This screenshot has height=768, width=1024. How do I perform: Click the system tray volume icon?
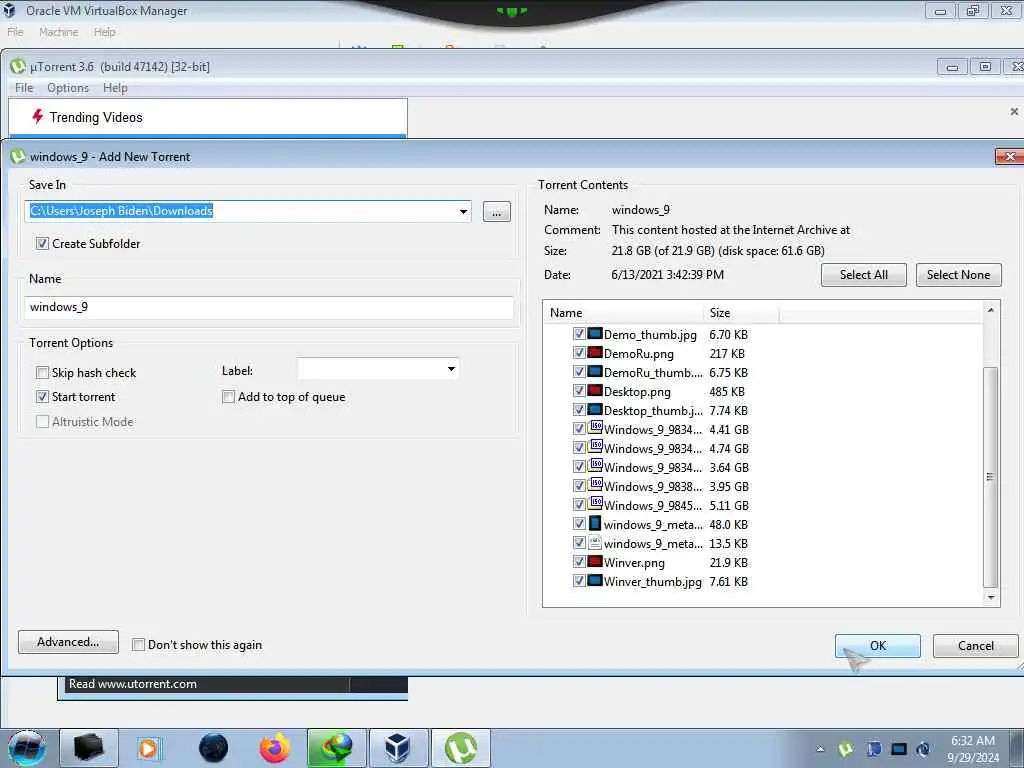[x=923, y=749]
